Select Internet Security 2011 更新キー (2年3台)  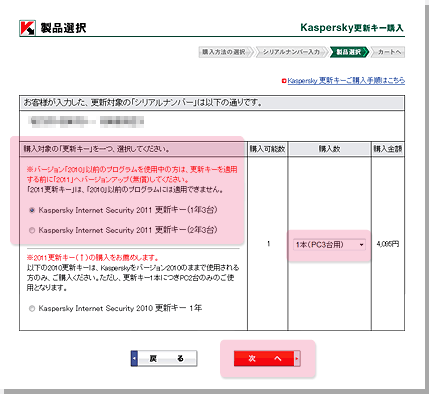[32, 230]
